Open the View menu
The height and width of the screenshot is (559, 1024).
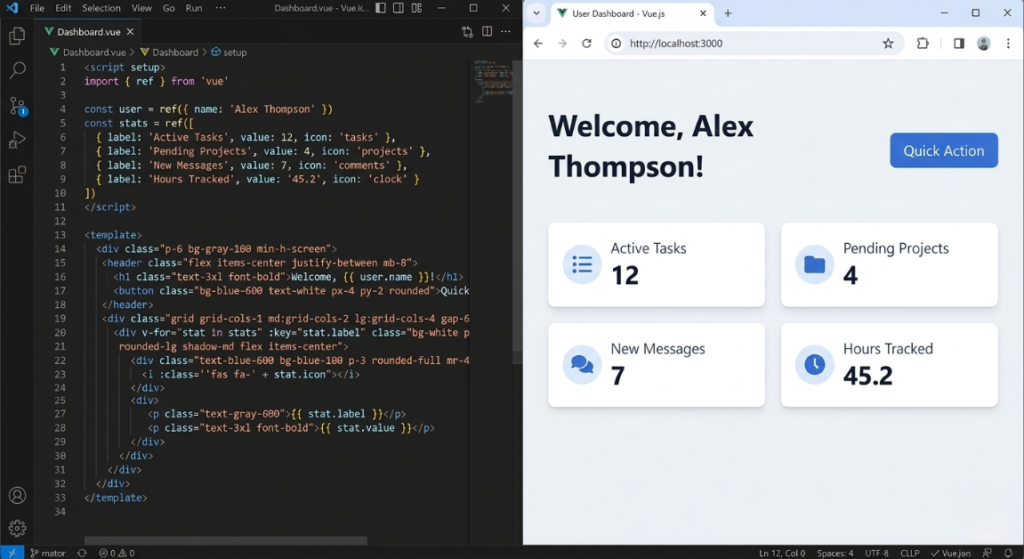[142, 8]
